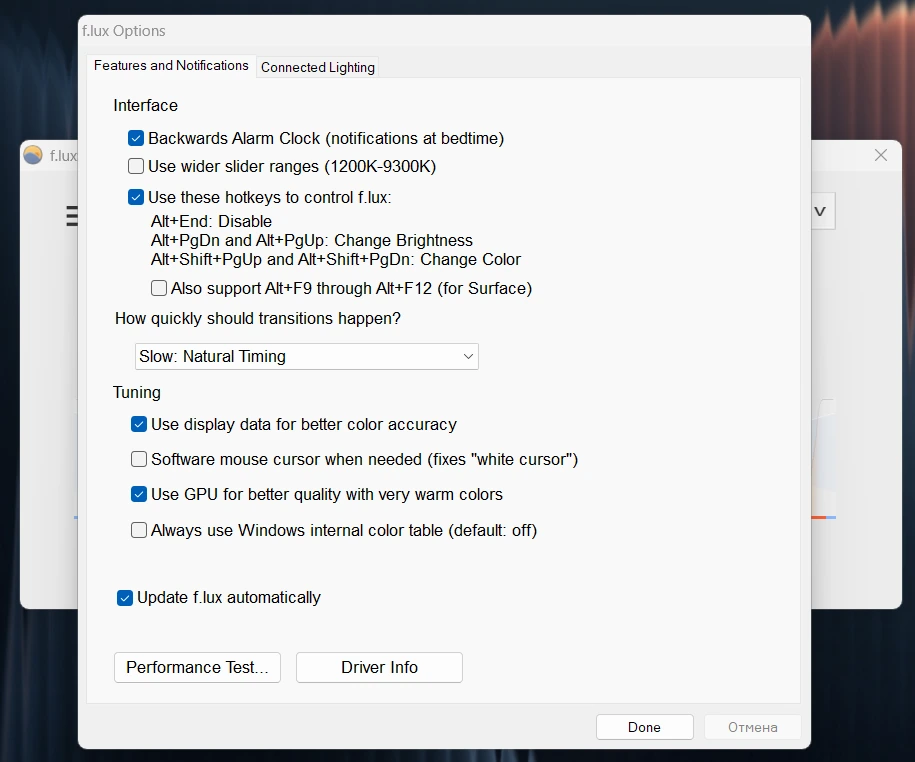
Task: Enable Alt+F9 through Alt+F12 Surface support
Action: coord(159,288)
